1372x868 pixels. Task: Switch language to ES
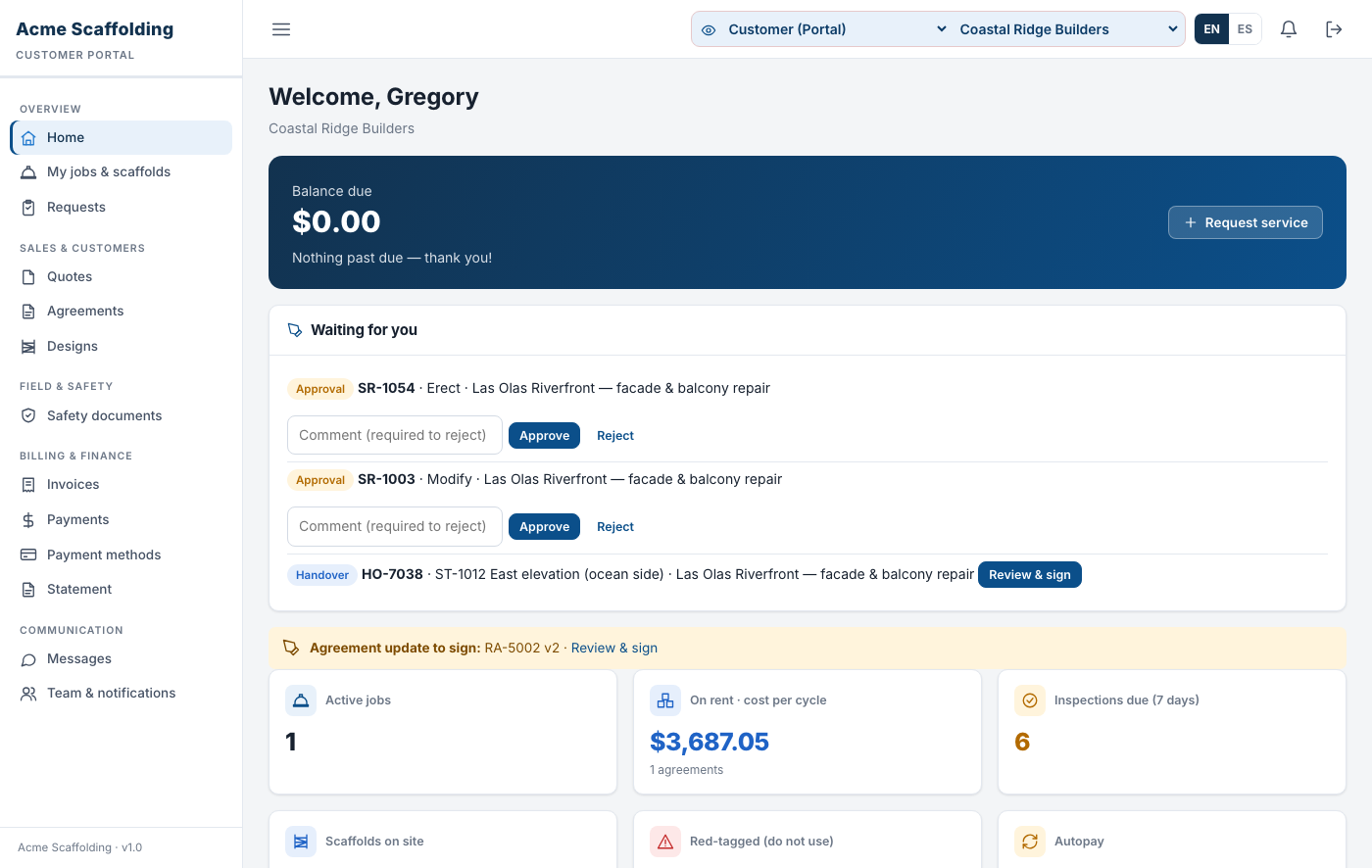click(1245, 29)
